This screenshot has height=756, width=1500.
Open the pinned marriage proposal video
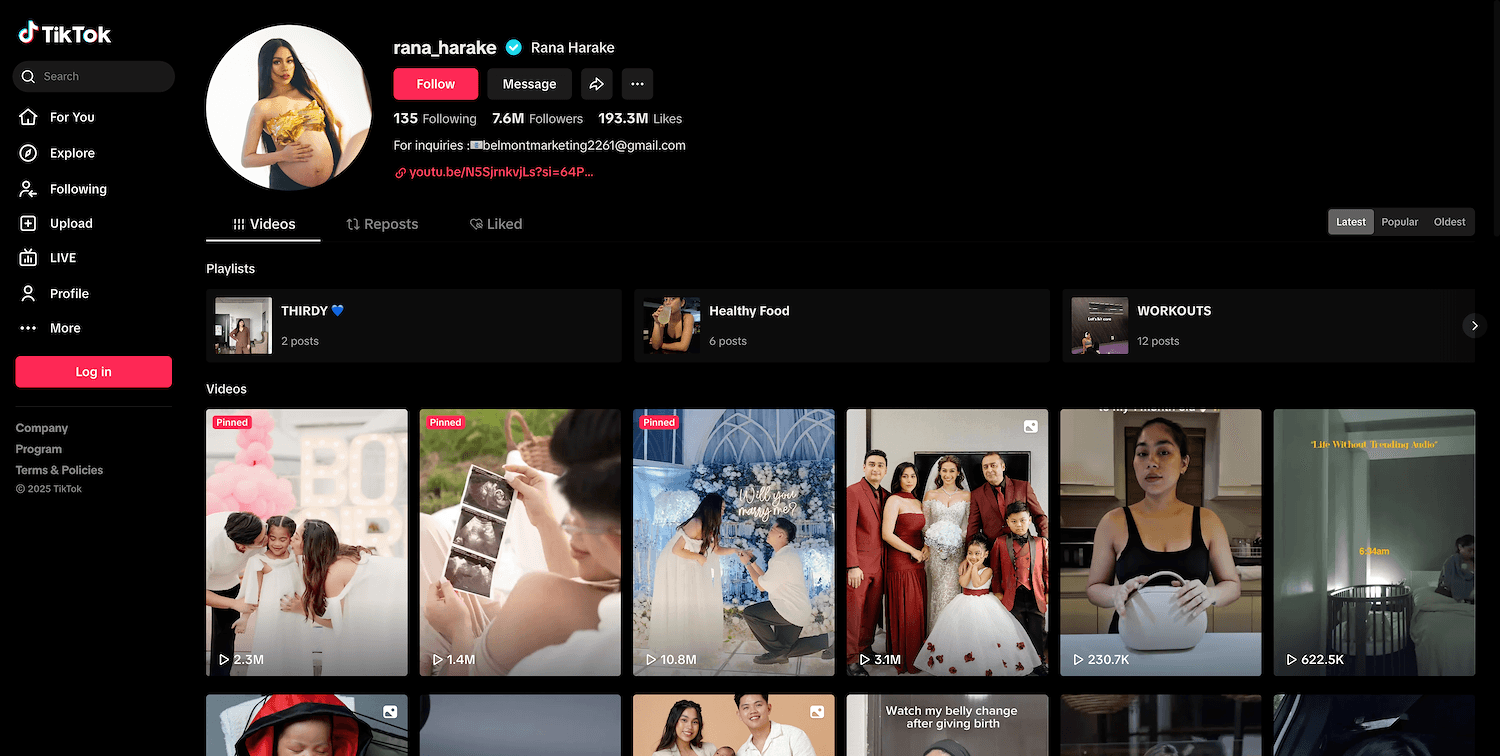click(x=733, y=542)
